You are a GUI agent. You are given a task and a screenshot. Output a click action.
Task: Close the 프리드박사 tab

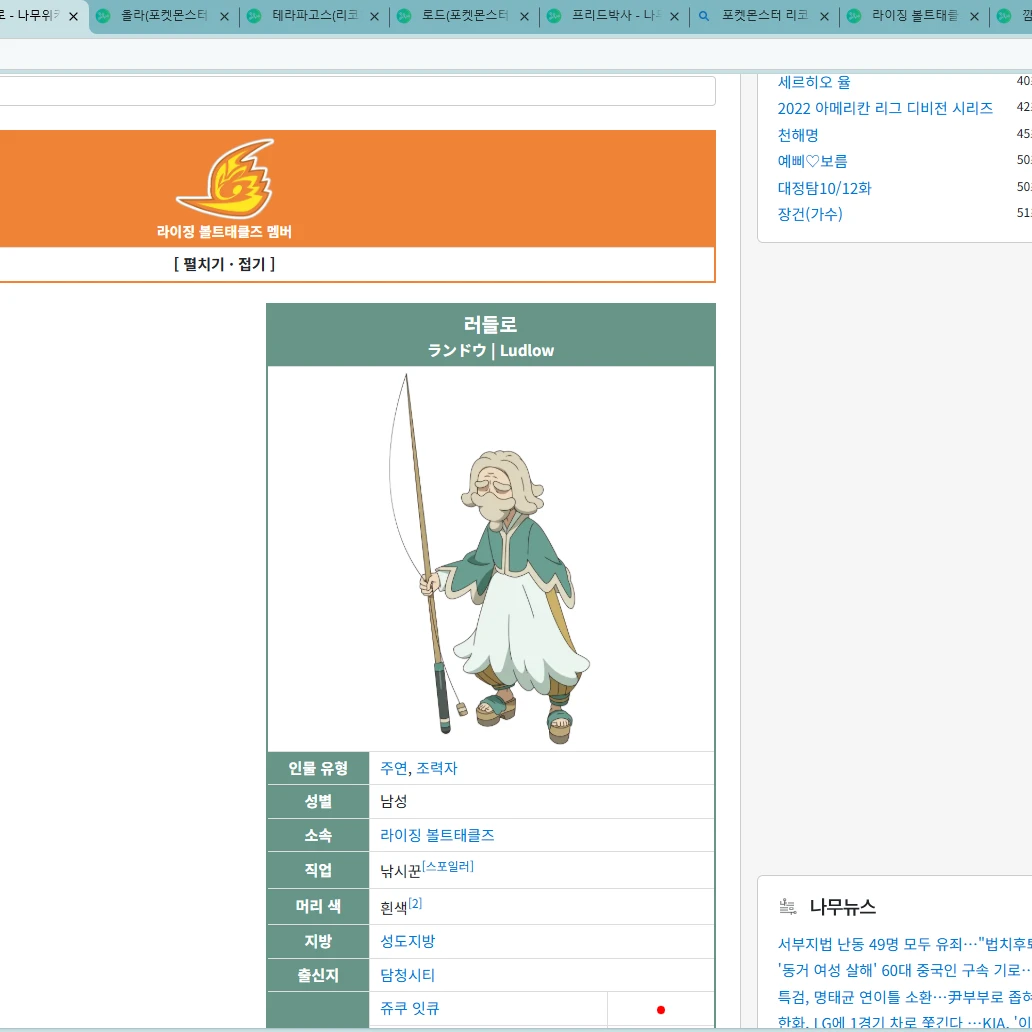(x=675, y=16)
